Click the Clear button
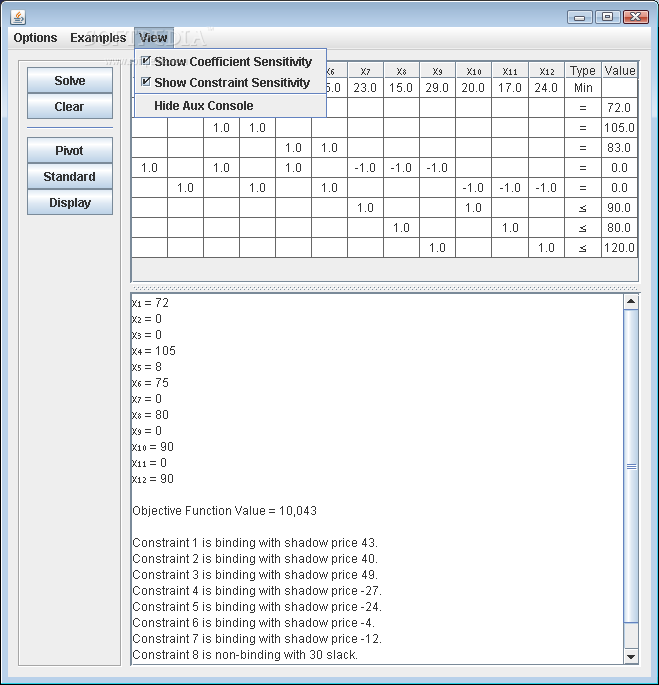This screenshot has height=685, width=659. [70, 107]
